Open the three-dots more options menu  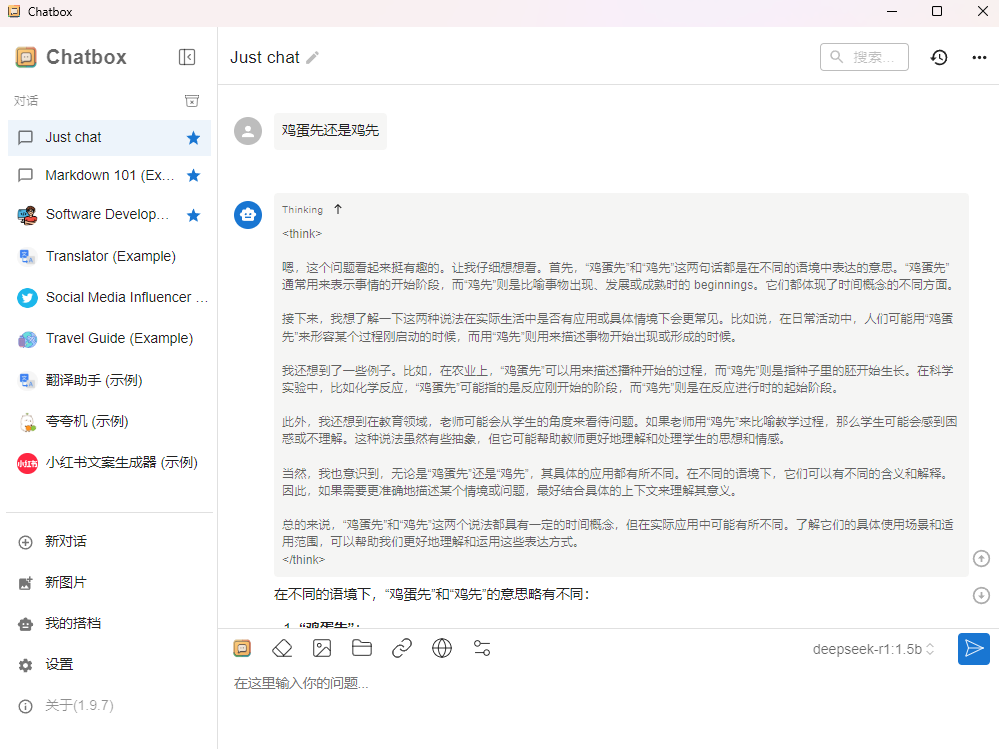pyautogui.click(x=979, y=57)
